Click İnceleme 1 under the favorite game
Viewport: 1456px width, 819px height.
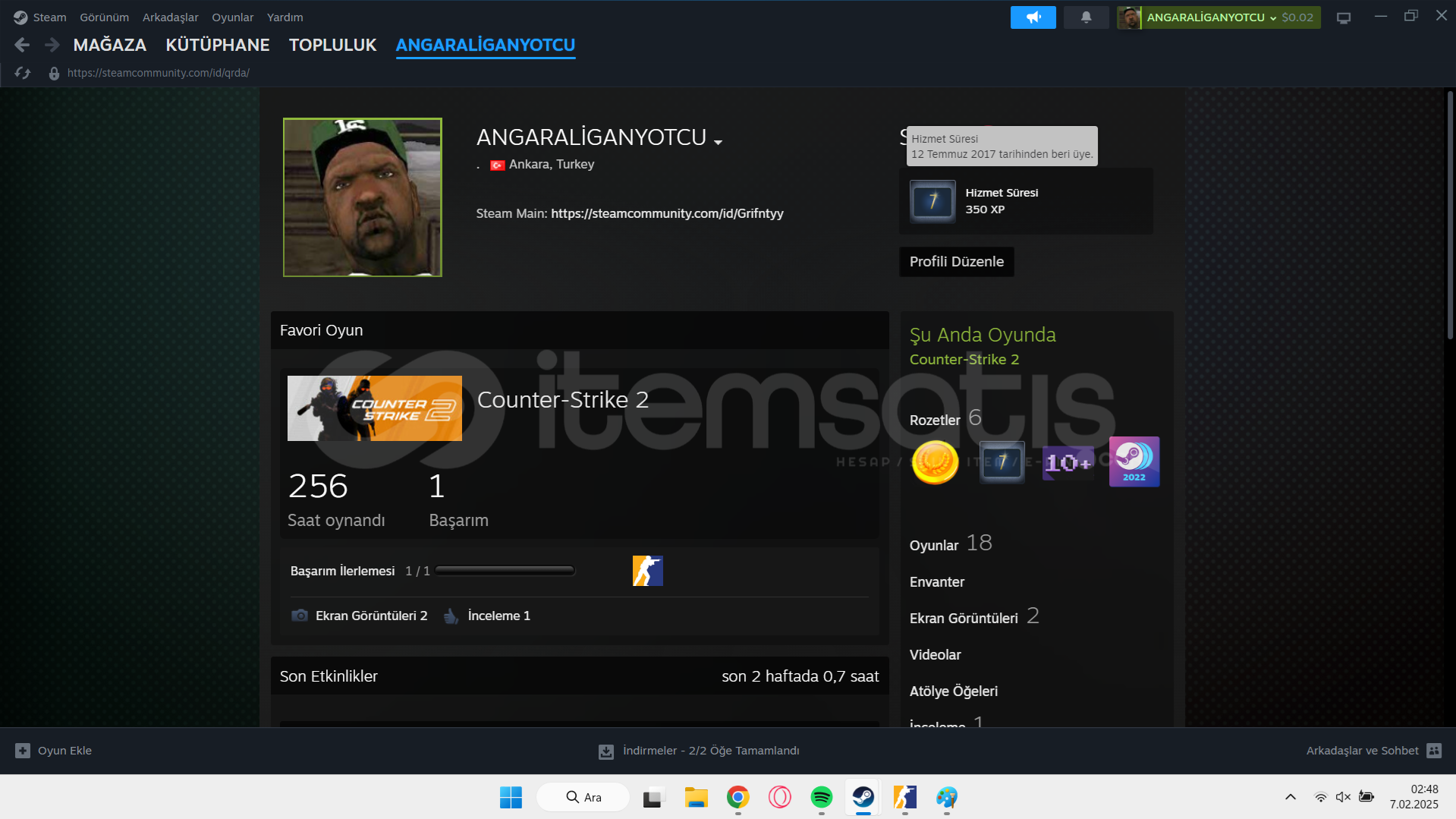click(x=498, y=616)
